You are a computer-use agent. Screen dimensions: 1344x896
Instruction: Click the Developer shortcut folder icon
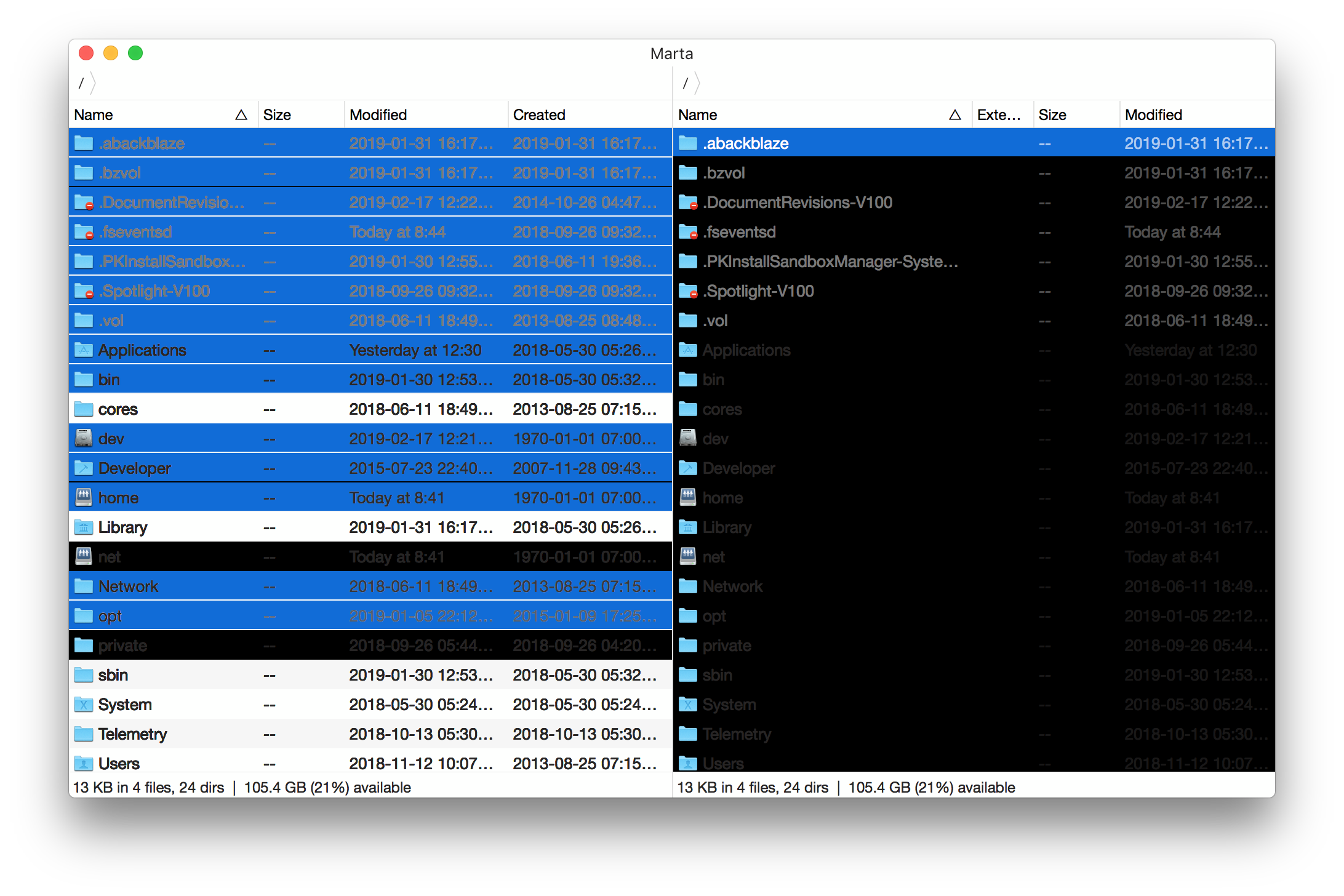point(84,468)
